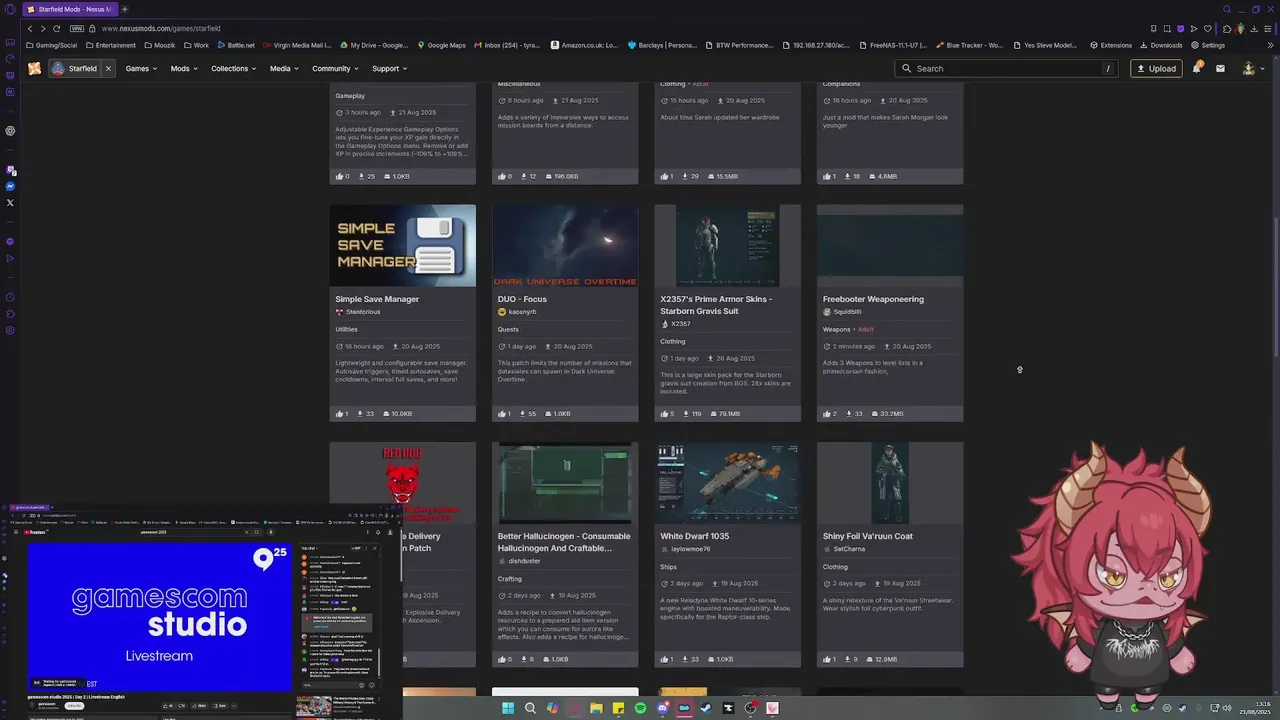Open Spotify from the taskbar
Image resolution: width=1280 pixels, height=720 pixels.
pyautogui.click(x=640, y=708)
